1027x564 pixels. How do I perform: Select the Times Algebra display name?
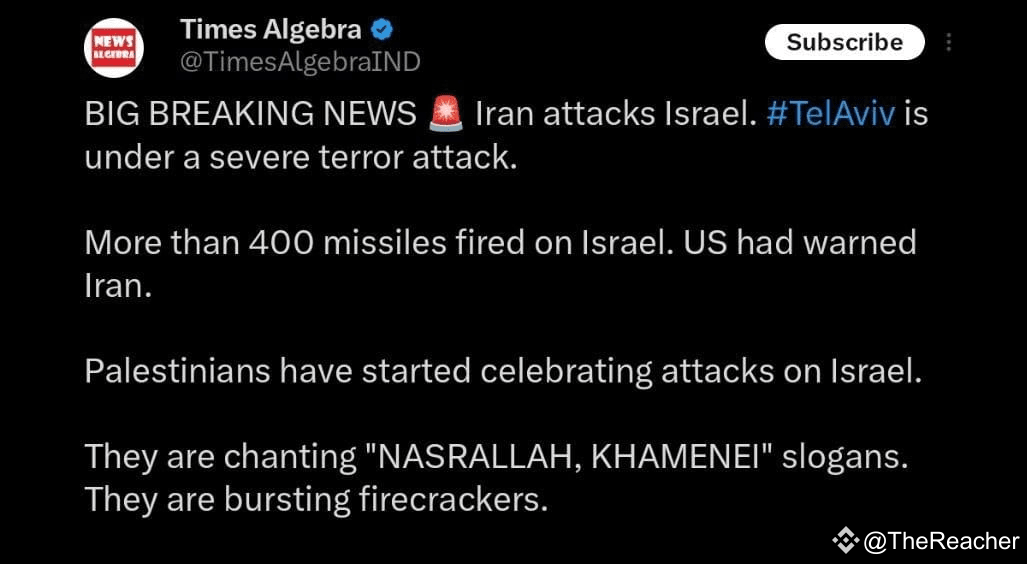pos(271,29)
